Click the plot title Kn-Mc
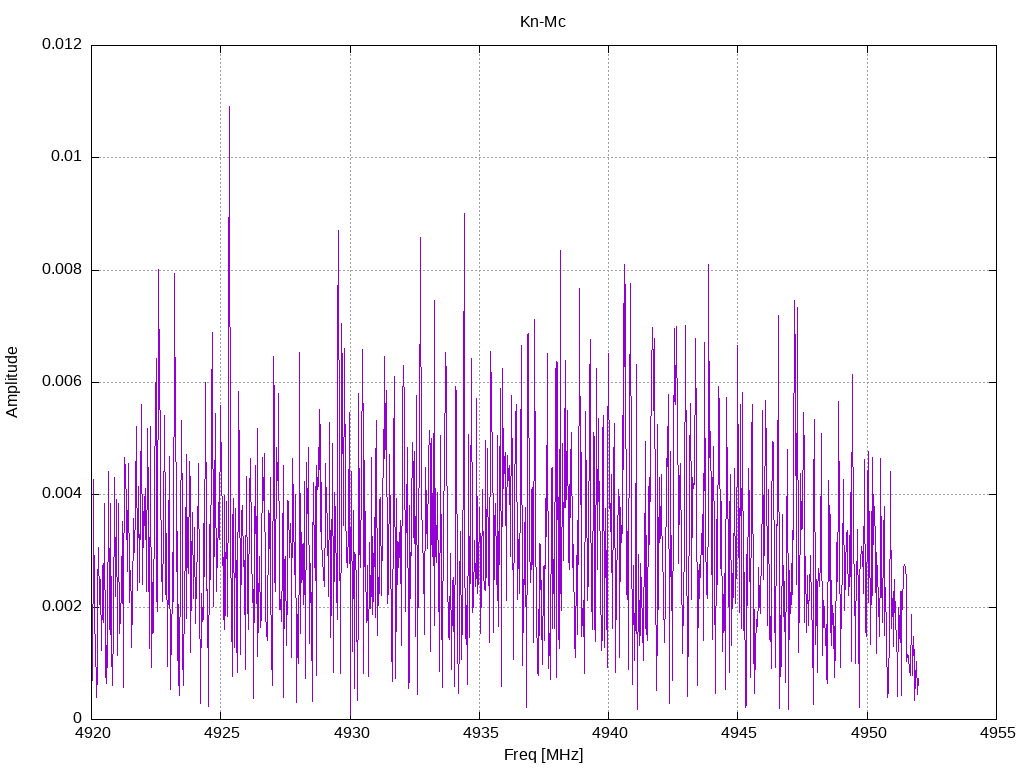Screen dimensions: 1024x768 click(543, 22)
